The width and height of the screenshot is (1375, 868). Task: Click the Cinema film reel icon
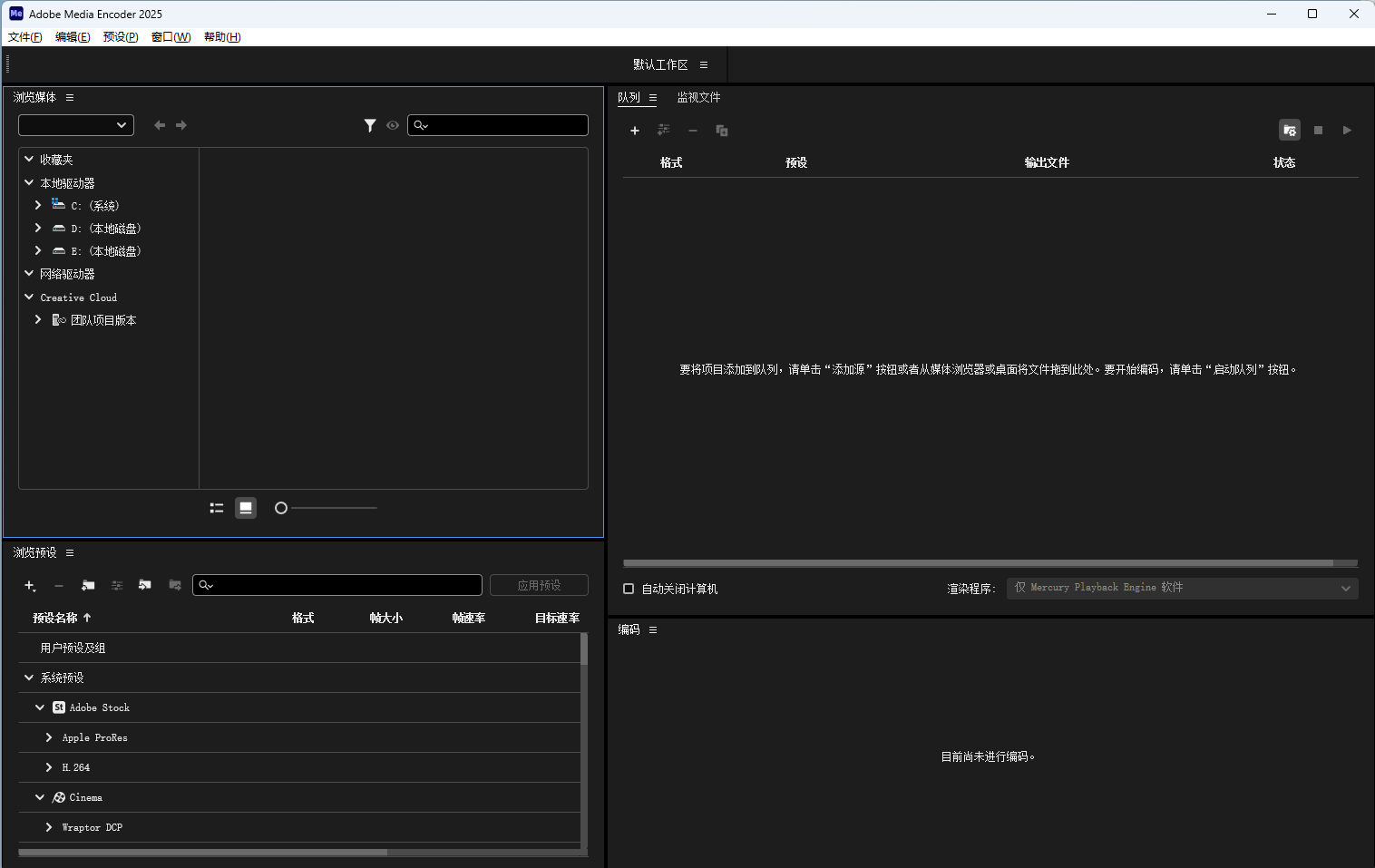pyautogui.click(x=59, y=797)
